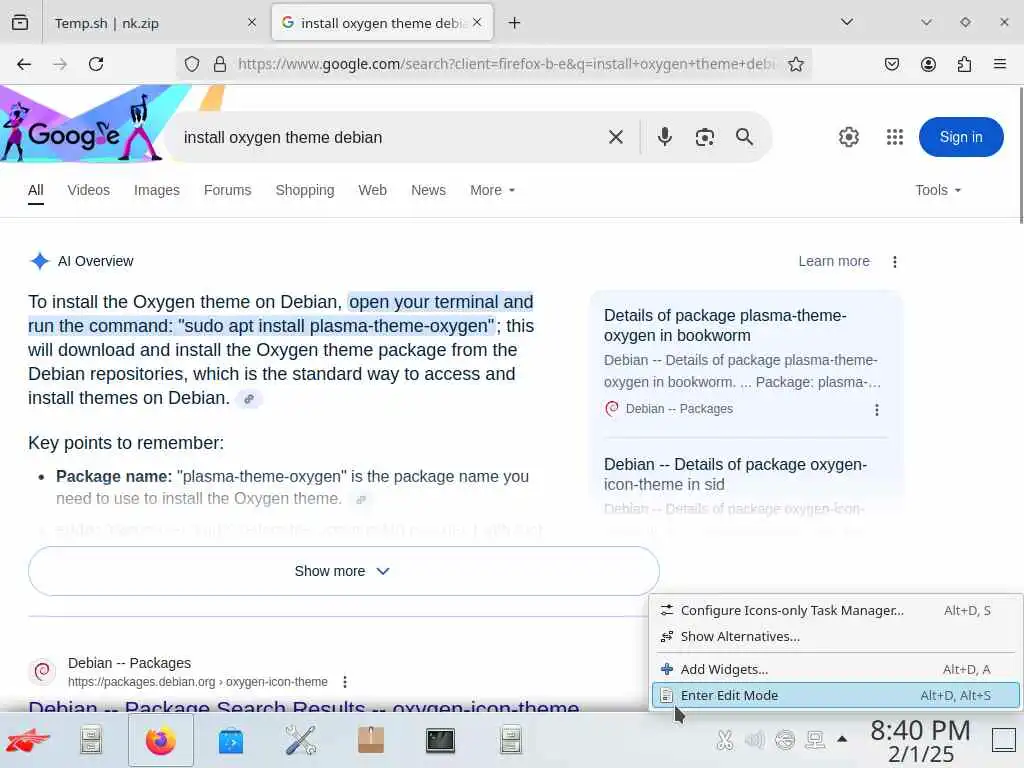1024x768 pixels.
Task: Click the show desktop button
Action: click(x=1004, y=741)
